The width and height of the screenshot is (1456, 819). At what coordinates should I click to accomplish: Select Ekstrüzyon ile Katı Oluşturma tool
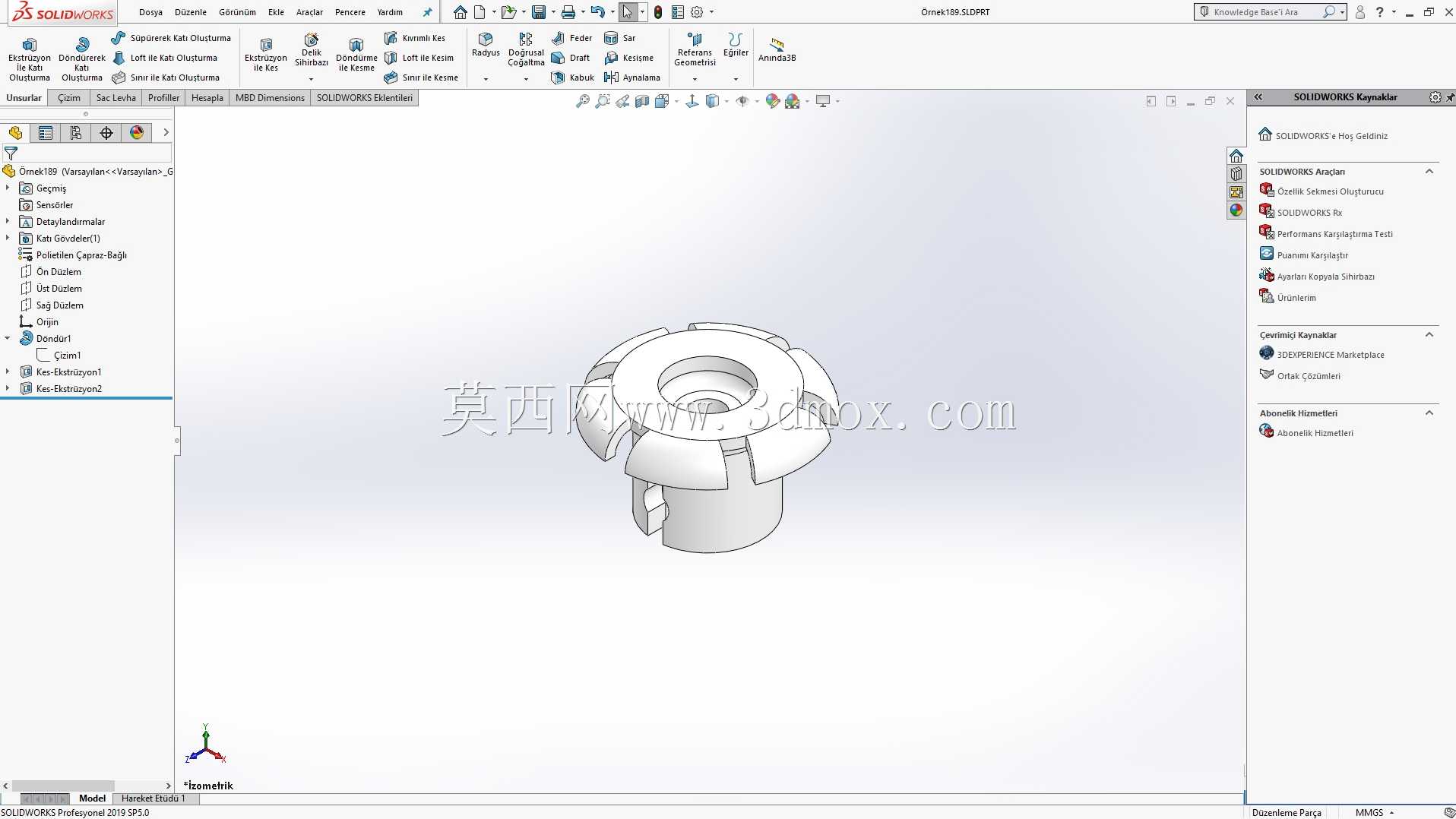tap(30, 59)
